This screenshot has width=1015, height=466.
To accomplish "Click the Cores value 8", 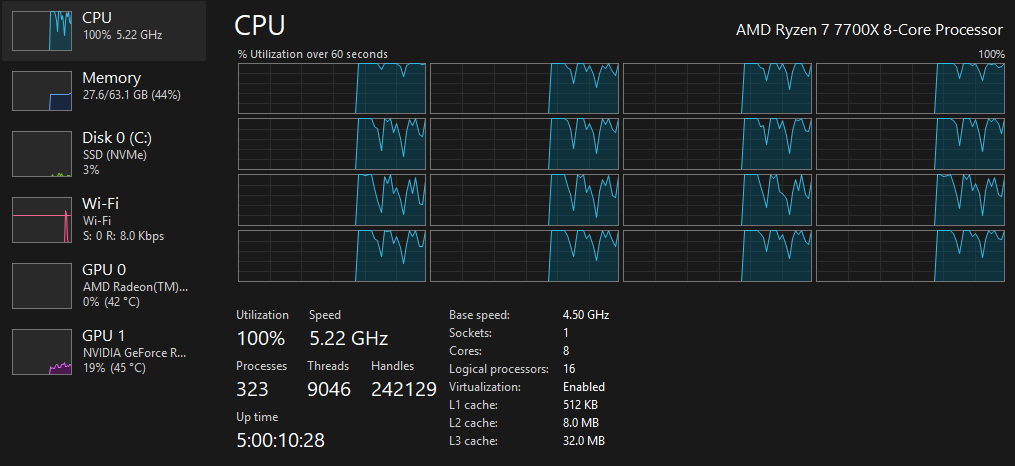I will [x=566, y=351].
